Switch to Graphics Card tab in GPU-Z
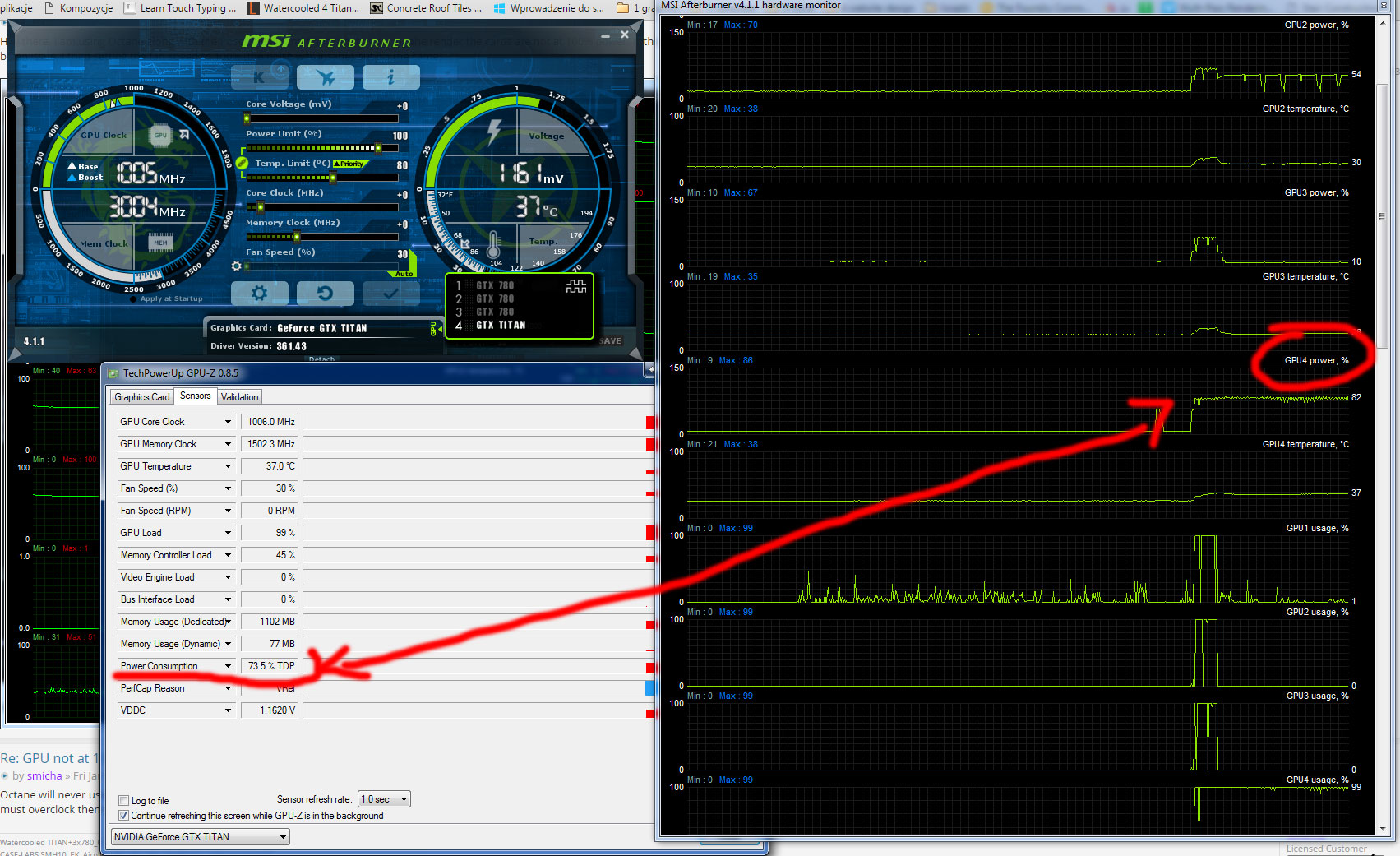Screen dimensions: 1400x856 coord(141,396)
